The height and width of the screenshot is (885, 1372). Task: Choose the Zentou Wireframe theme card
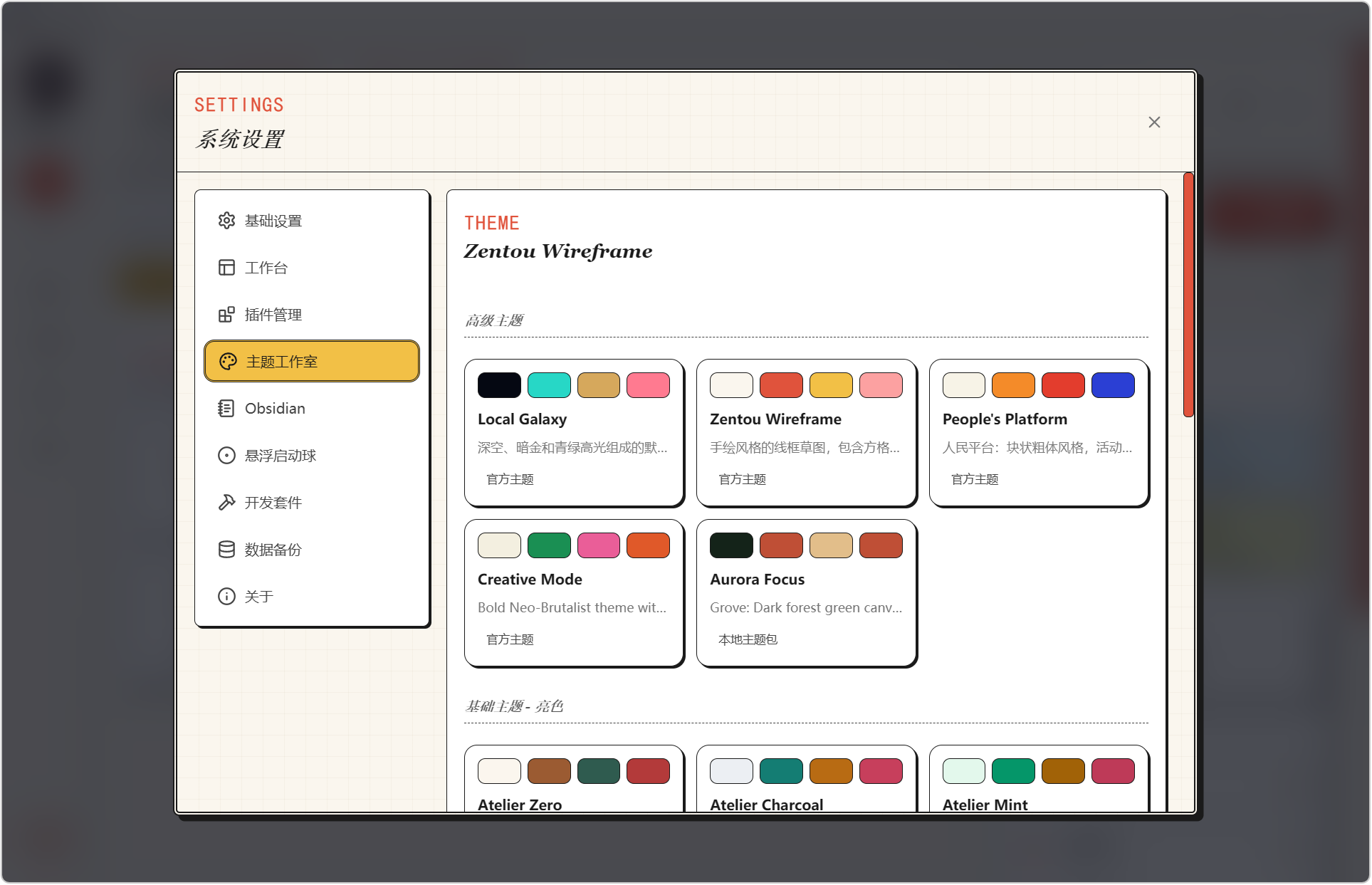(806, 433)
